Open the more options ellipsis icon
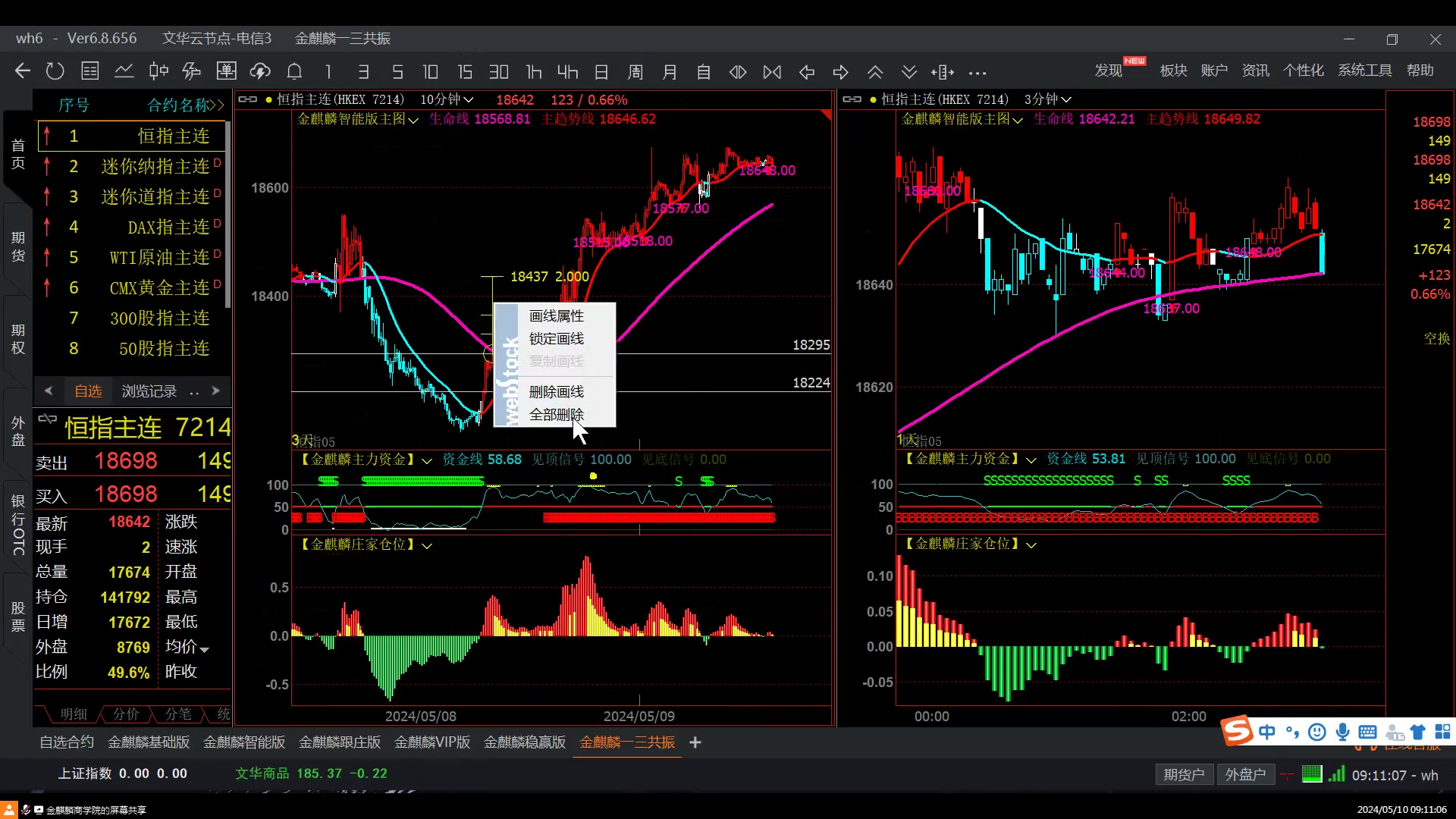The width and height of the screenshot is (1456, 819). [x=977, y=73]
